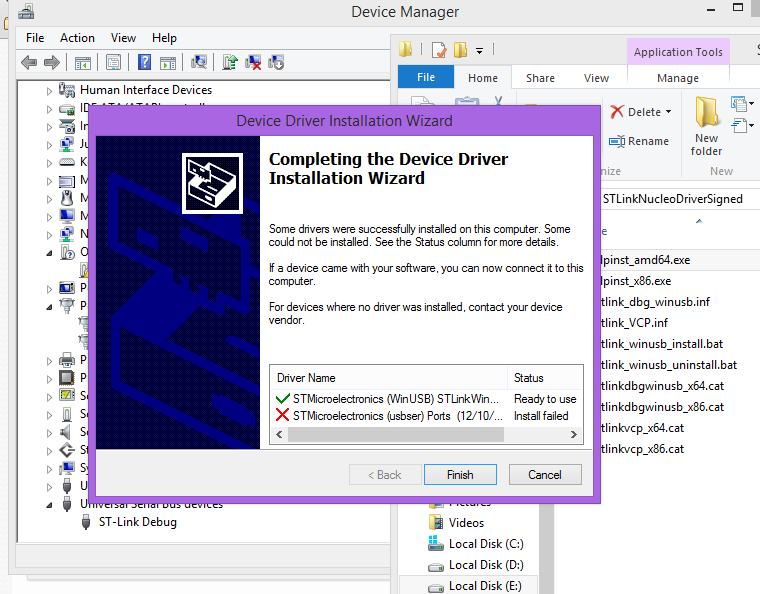Screen dimensions: 760x594
Task: Expand the Human Interface Devices node
Action: coord(49,90)
